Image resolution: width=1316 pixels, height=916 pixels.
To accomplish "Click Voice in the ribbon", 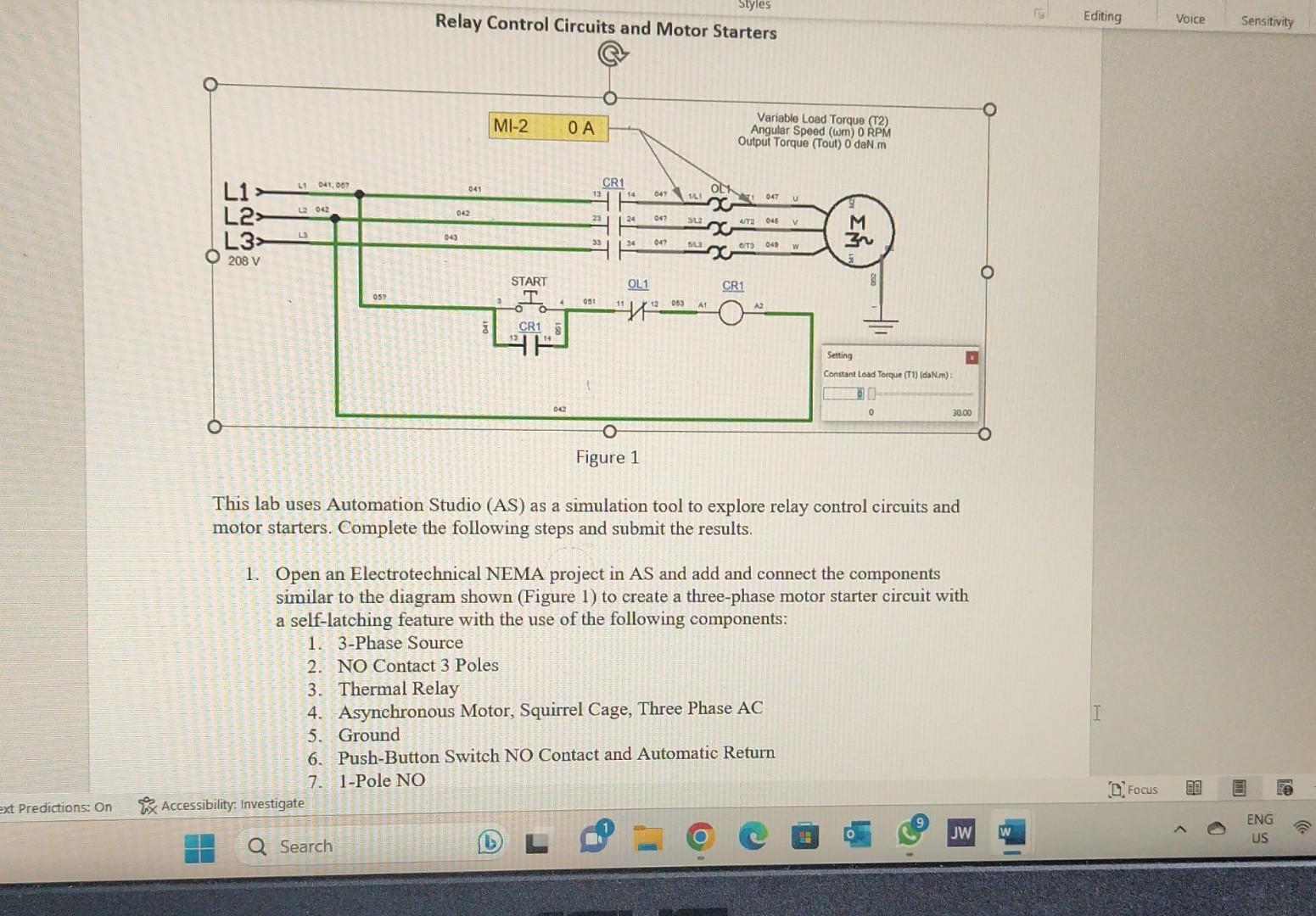I will [1190, 19].
